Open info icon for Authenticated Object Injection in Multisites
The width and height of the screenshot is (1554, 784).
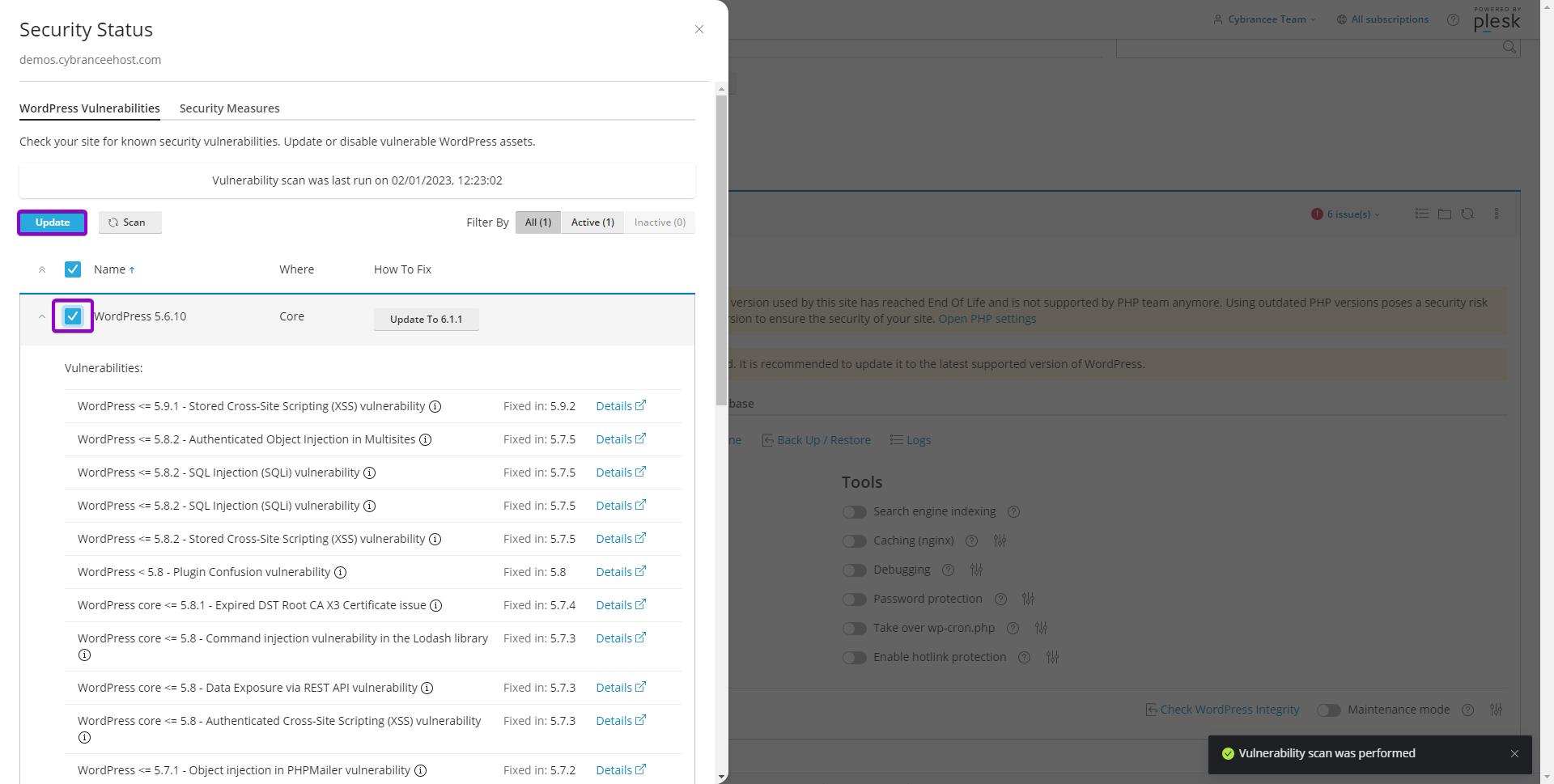(x=425, y=440)
